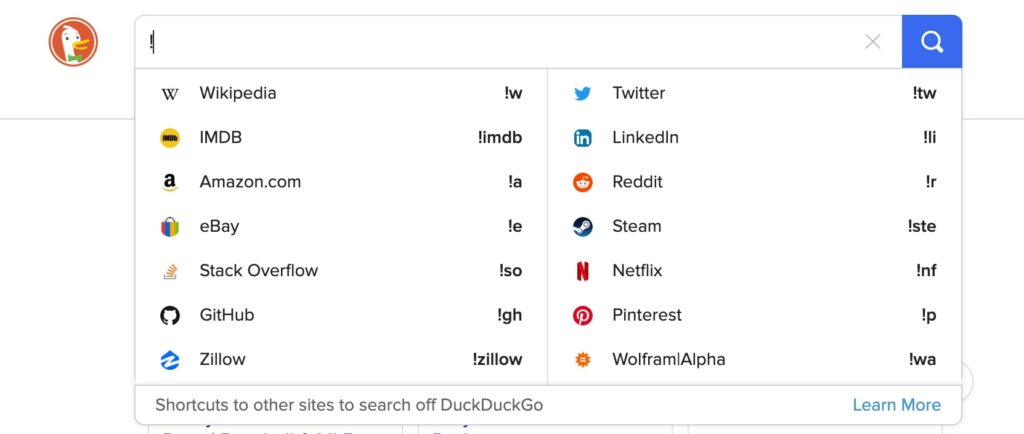Click the red Netflix N icon
This screenshot has height=434, width=1024.
point(582,271)
